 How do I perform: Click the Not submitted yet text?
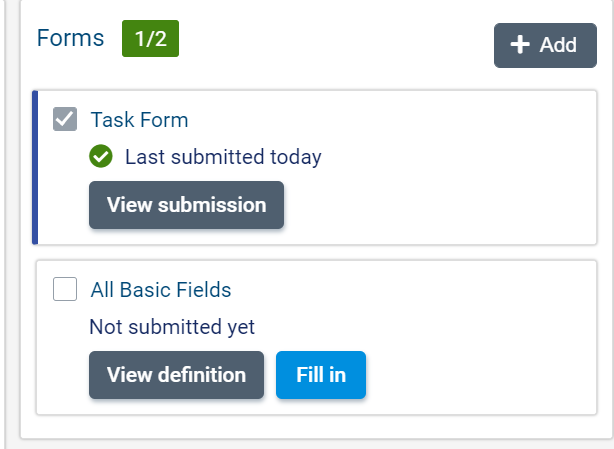tap(172, 327)
